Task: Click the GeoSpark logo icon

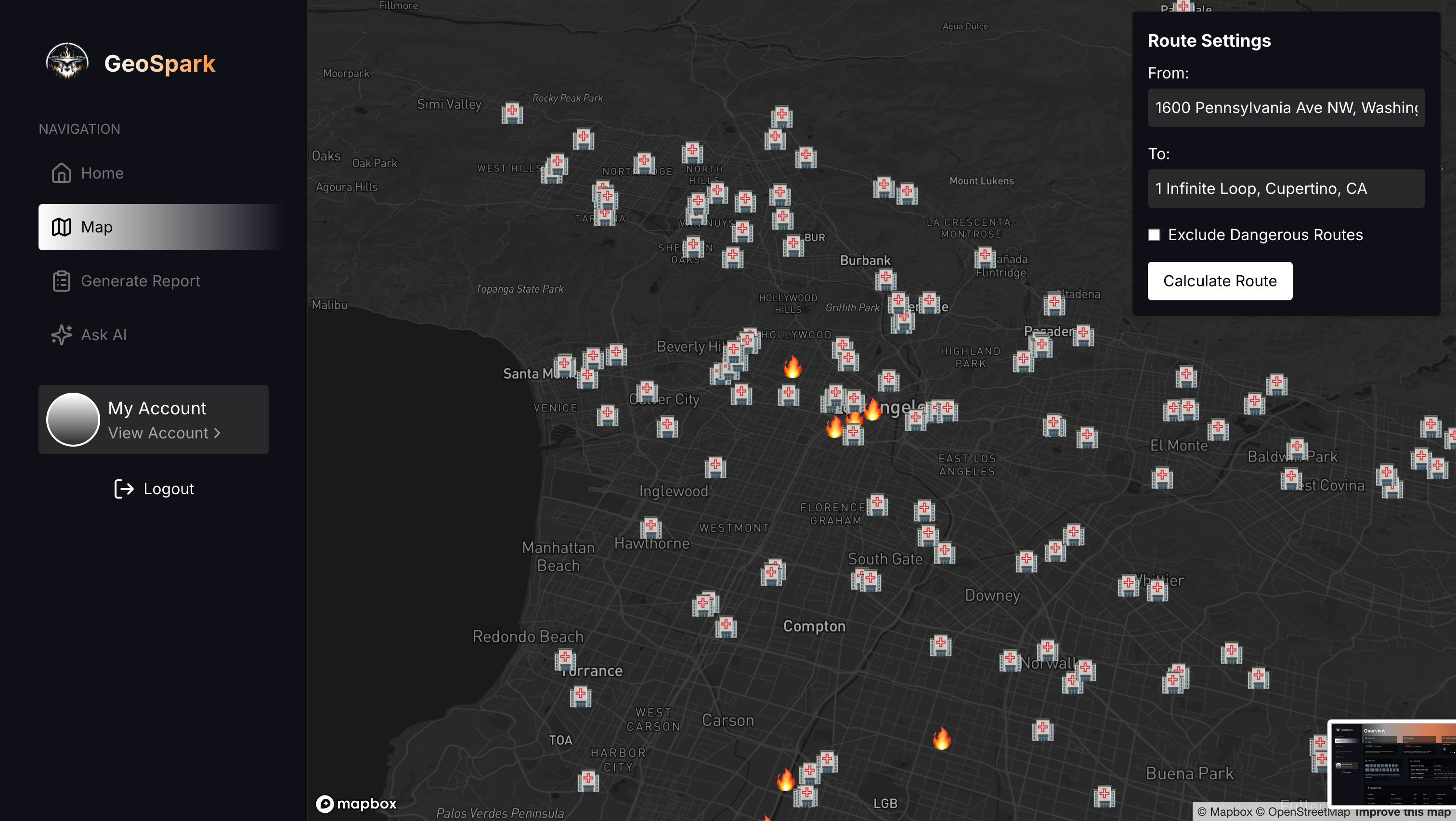Action: (x=67, y=61)
